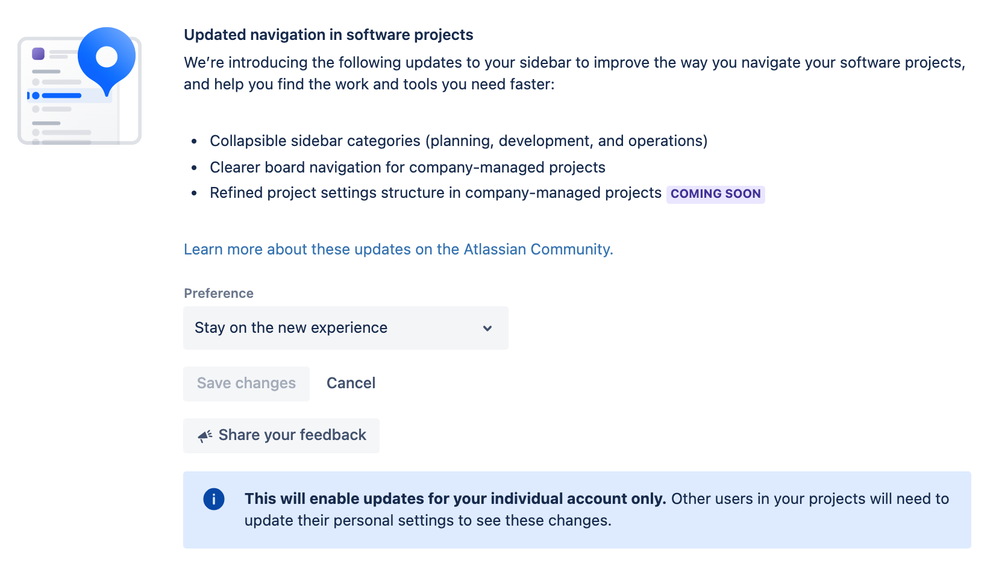Click the 'Refined project settings structure' bullet text
The width and height of the screenshot is (999, 580).
click(435, 193)
